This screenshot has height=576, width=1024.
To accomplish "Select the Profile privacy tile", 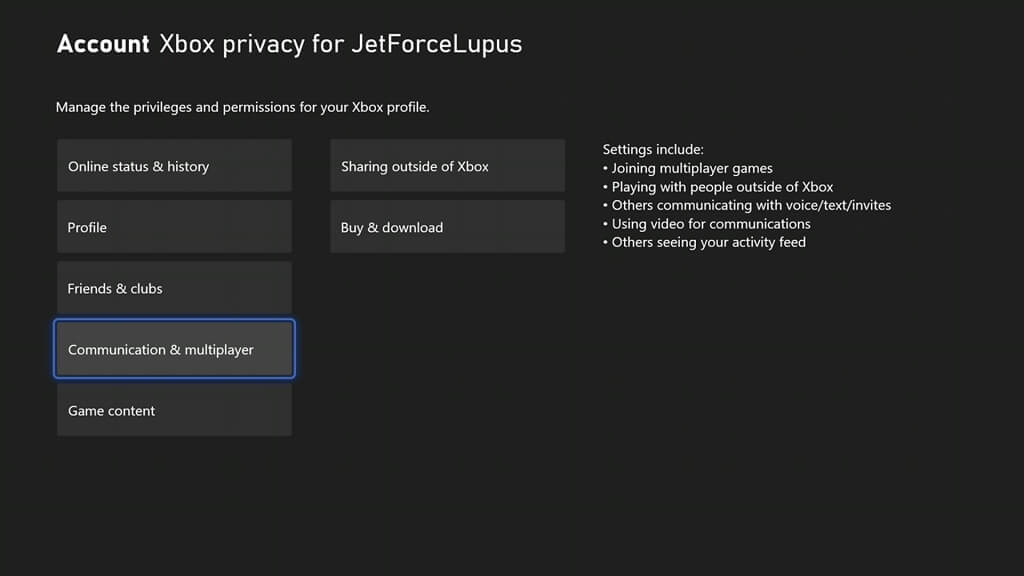I will tap(174, 227).
